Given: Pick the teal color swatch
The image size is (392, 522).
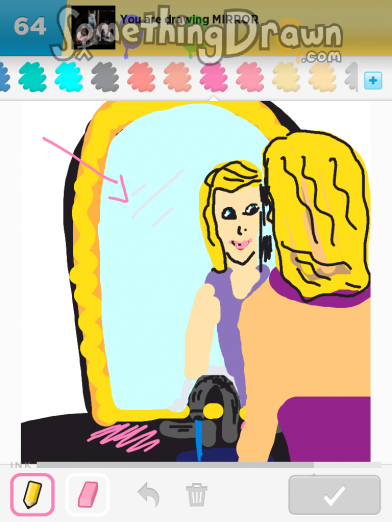Looking at the screenshot, I should 32,77.
